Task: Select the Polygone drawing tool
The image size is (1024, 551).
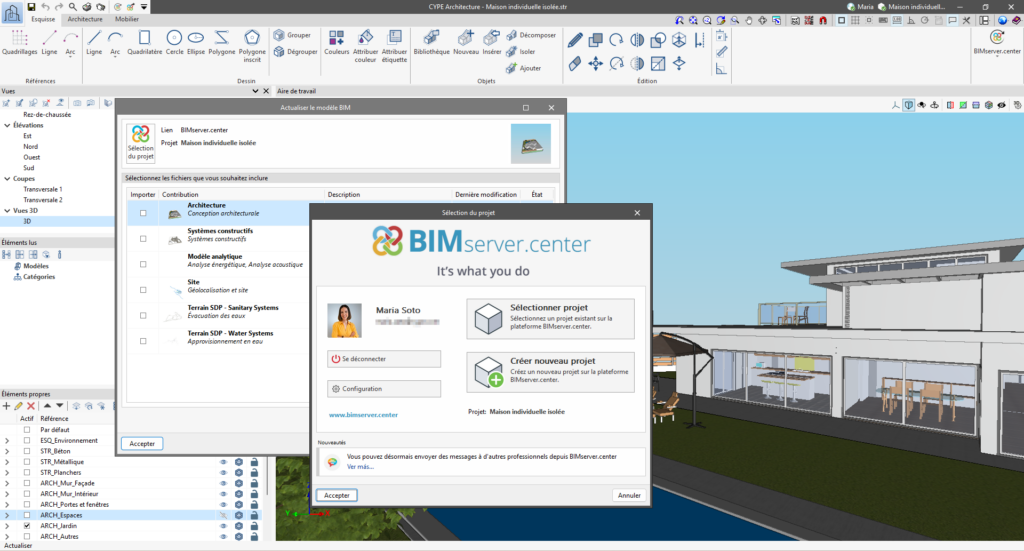Action: point(221,42)
